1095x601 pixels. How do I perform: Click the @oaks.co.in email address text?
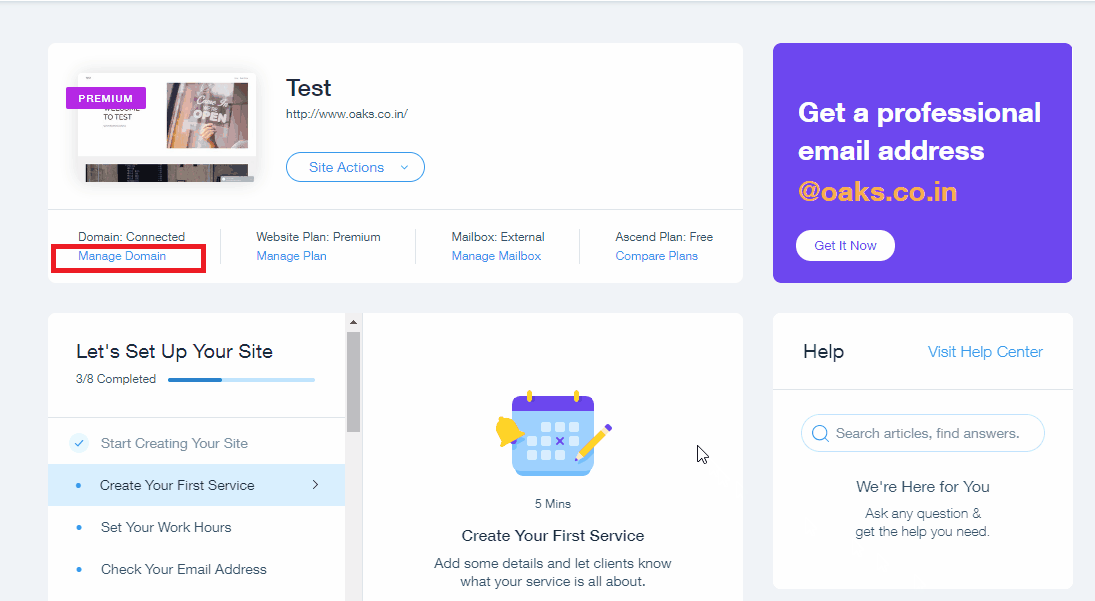pyautogui.click(x=878, y=191)
